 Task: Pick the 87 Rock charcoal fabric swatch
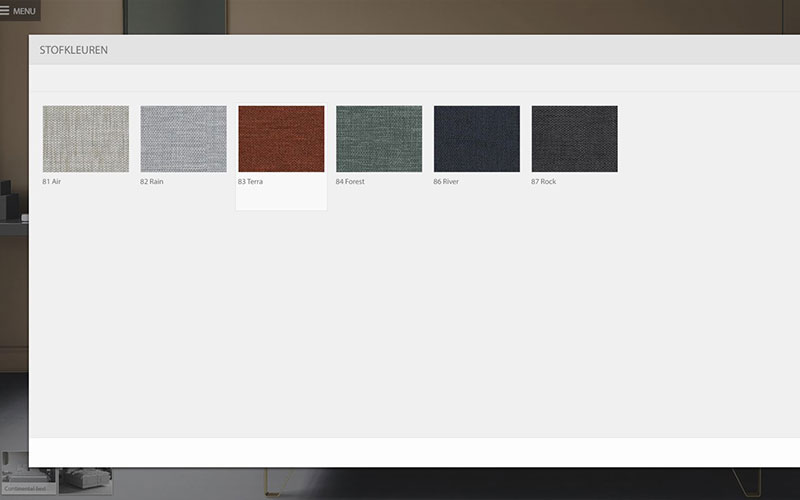pyautogui.click(x=575, y=139)
